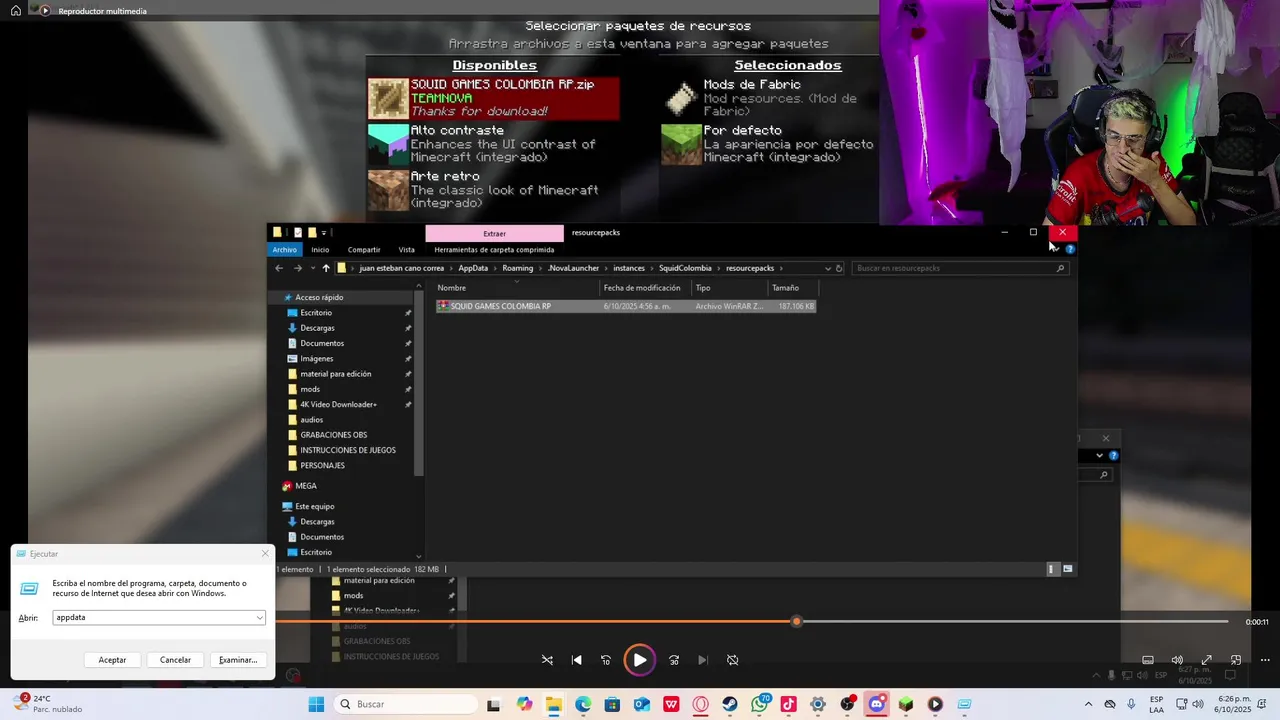Select the SQUID GAMES COLOMBIA RP file

coord(626,306)
